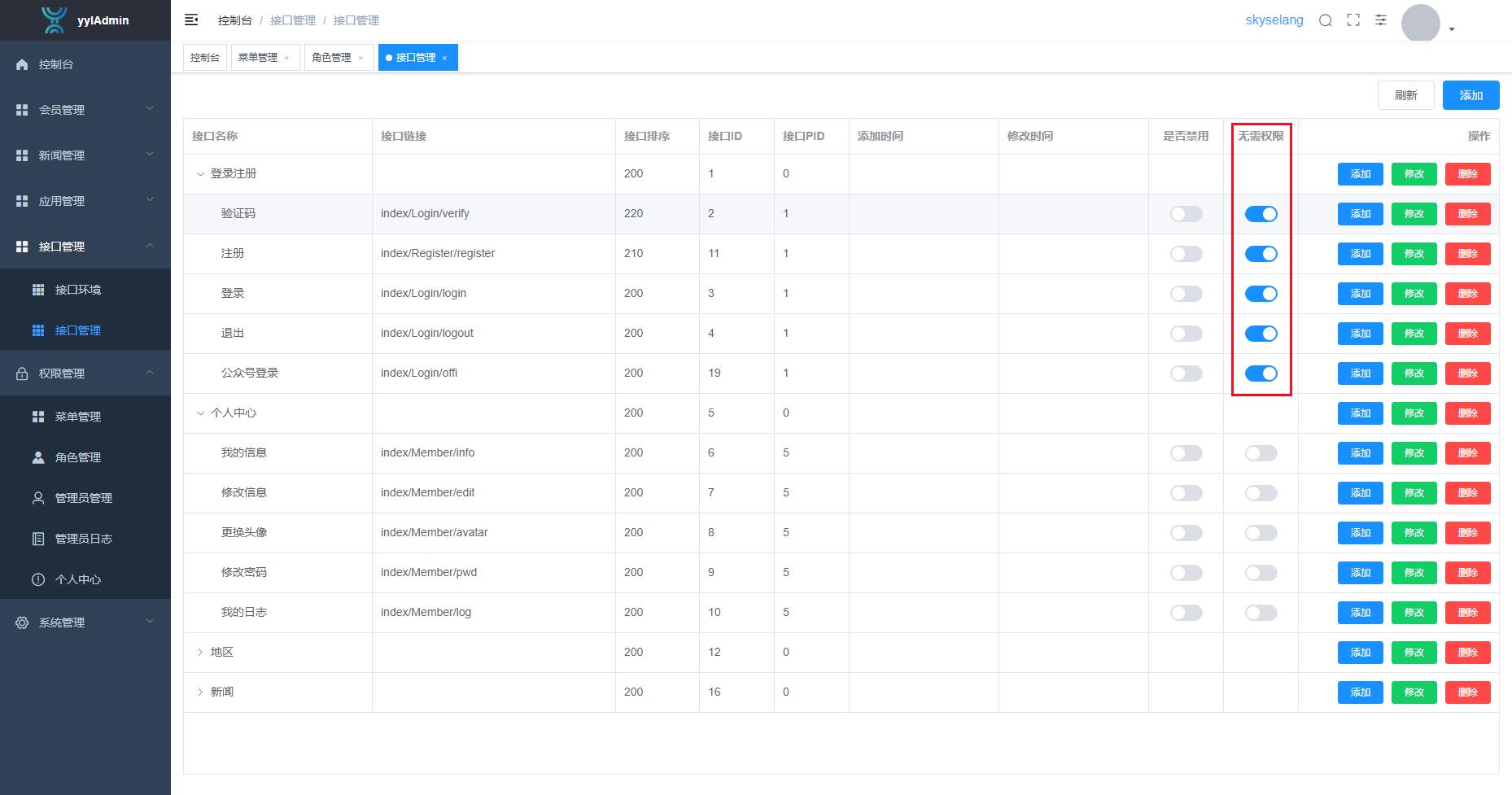The width and height of the screenshot is (1512, 795).
Task: Open the user avatar dropdown
Action: [x=1428, y=24]
